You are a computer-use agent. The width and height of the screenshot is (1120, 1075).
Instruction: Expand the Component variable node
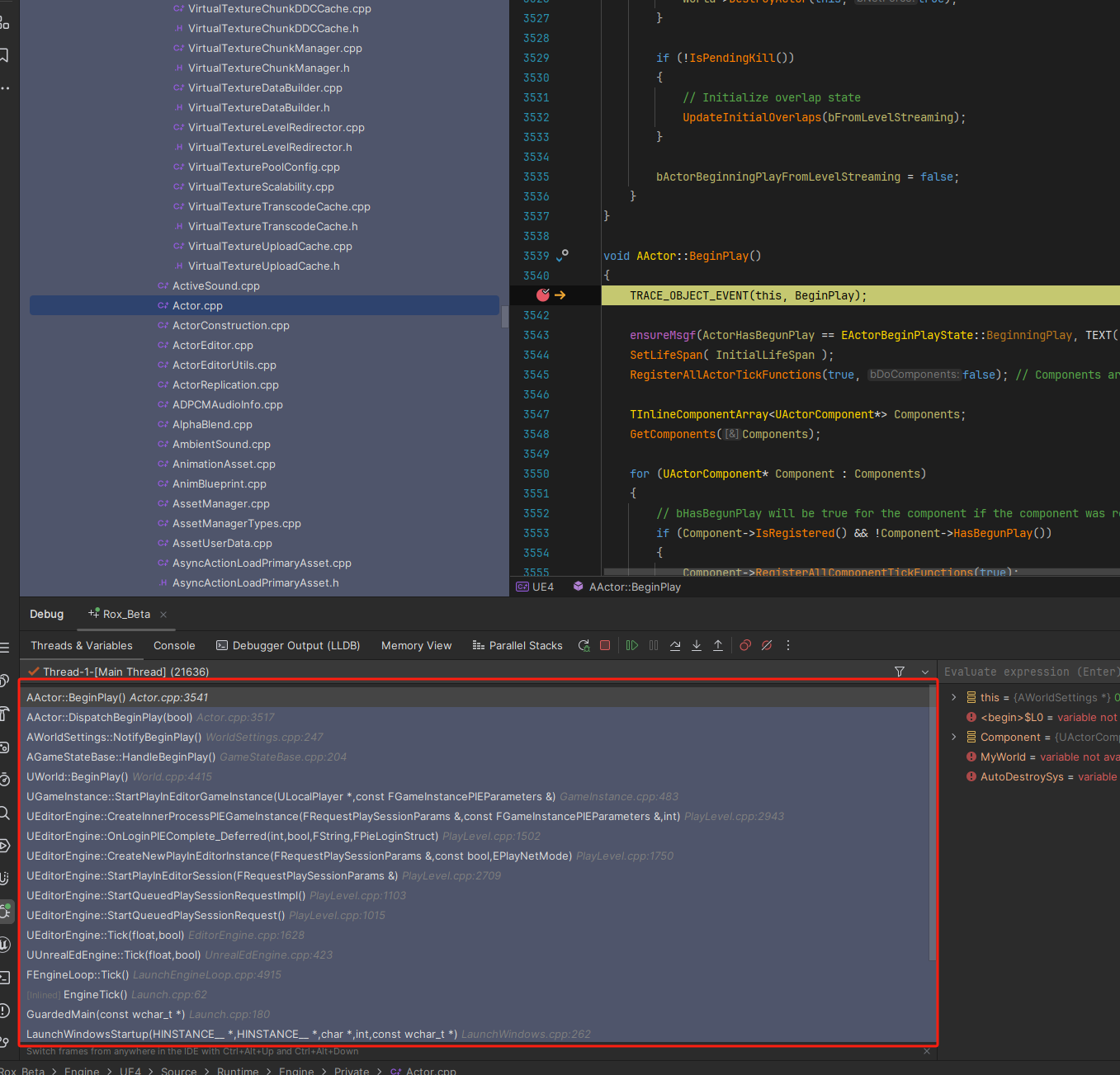(953, 737)
